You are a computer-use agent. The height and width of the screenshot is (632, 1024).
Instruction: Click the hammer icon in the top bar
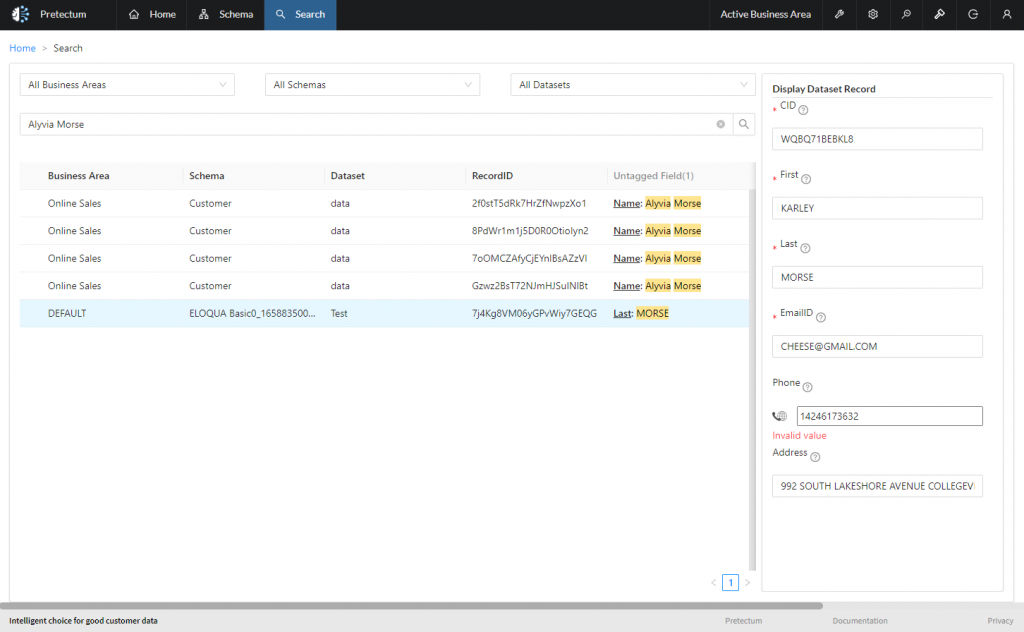[939, 14]
